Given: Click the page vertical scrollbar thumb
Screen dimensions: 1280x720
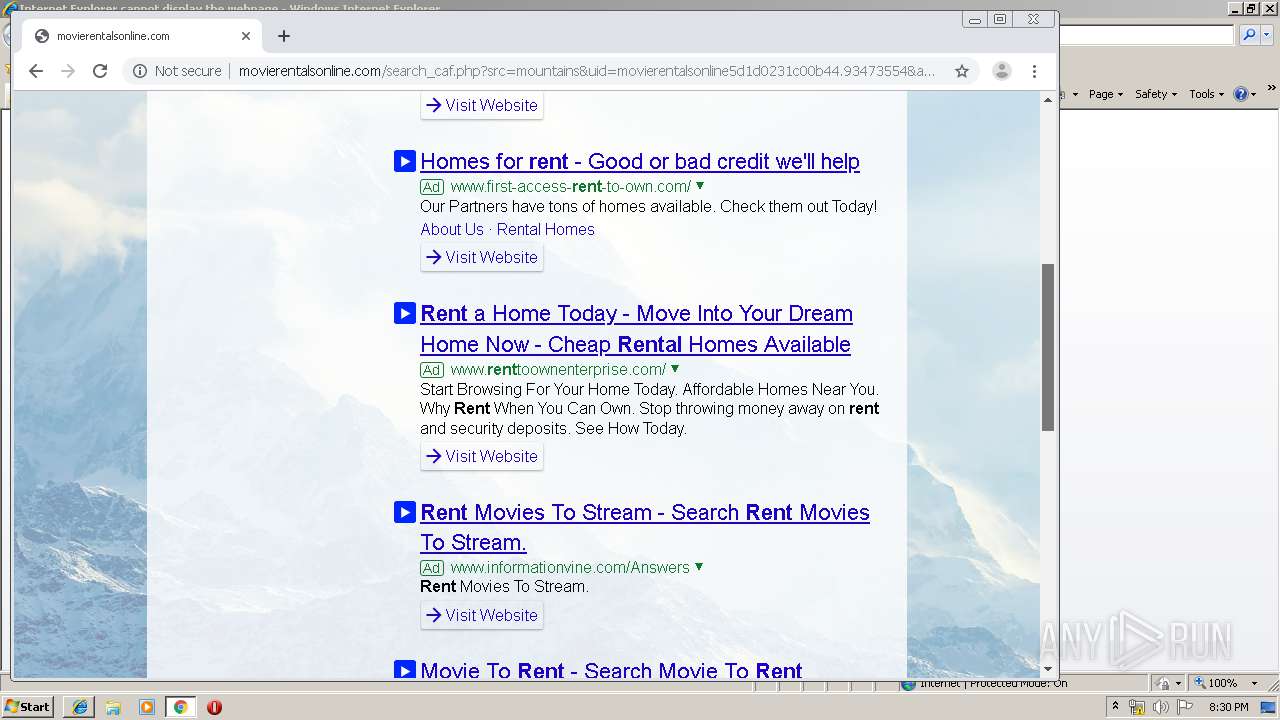Looking at the screenshot, I should coord(1048,347).
